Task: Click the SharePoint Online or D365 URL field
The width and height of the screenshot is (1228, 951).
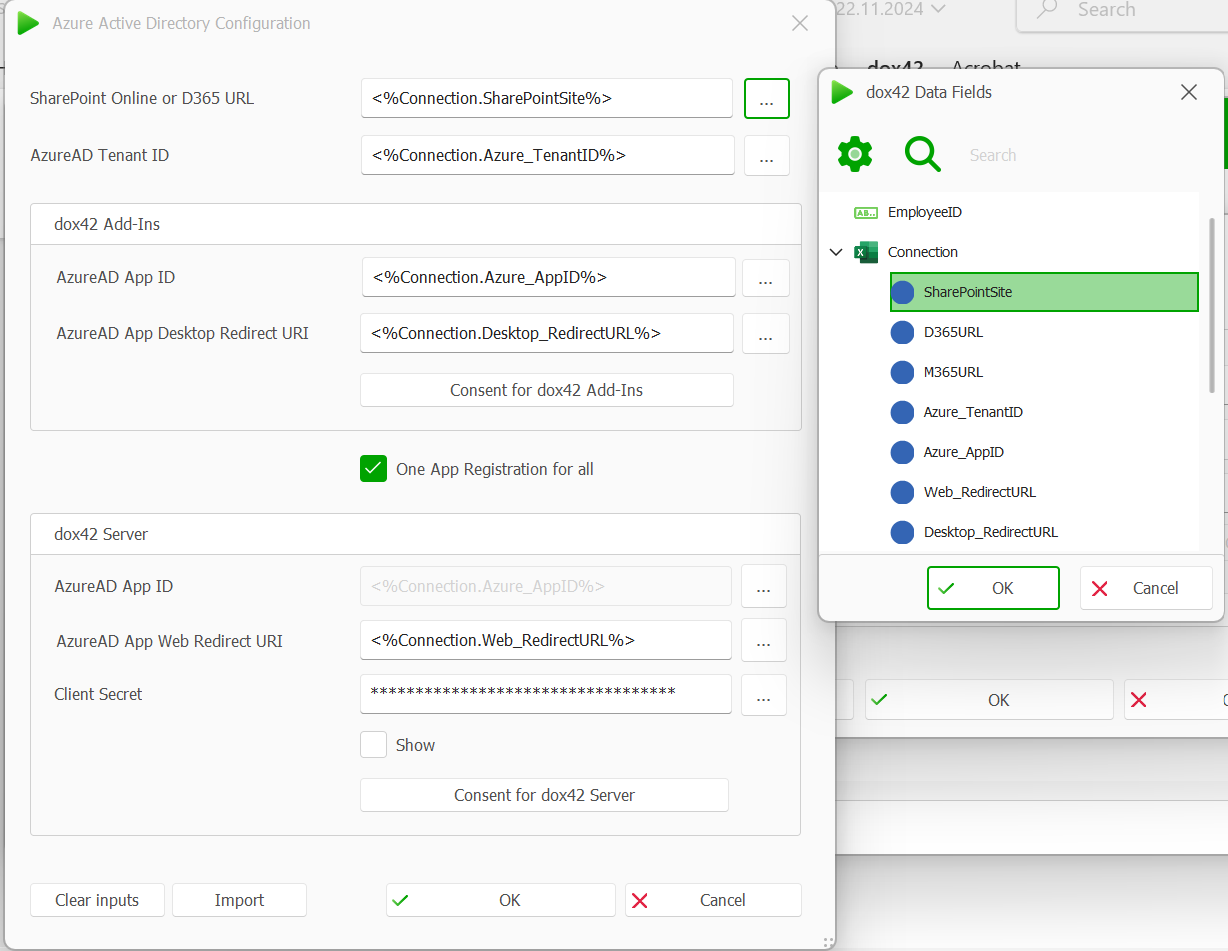Action: coord(547,98)
